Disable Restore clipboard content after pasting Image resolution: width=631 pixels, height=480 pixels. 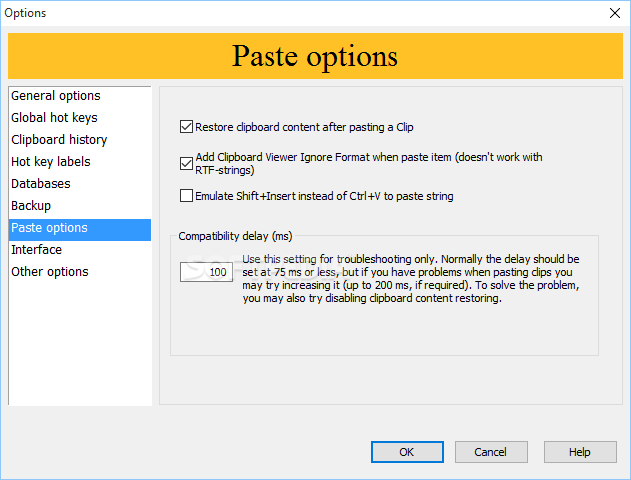[x=186, y=127]
